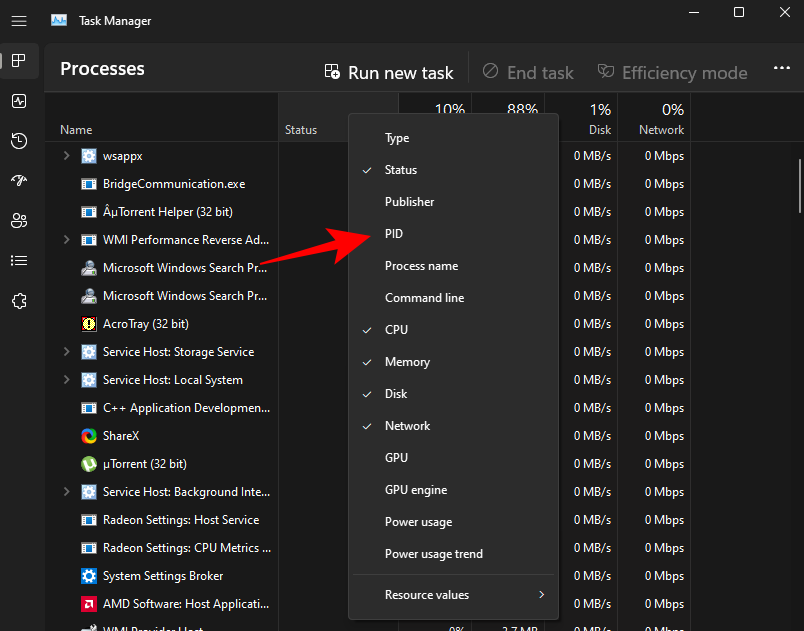
Task: Expand the Service Host: Local System entry
Action: coord(66,379)
